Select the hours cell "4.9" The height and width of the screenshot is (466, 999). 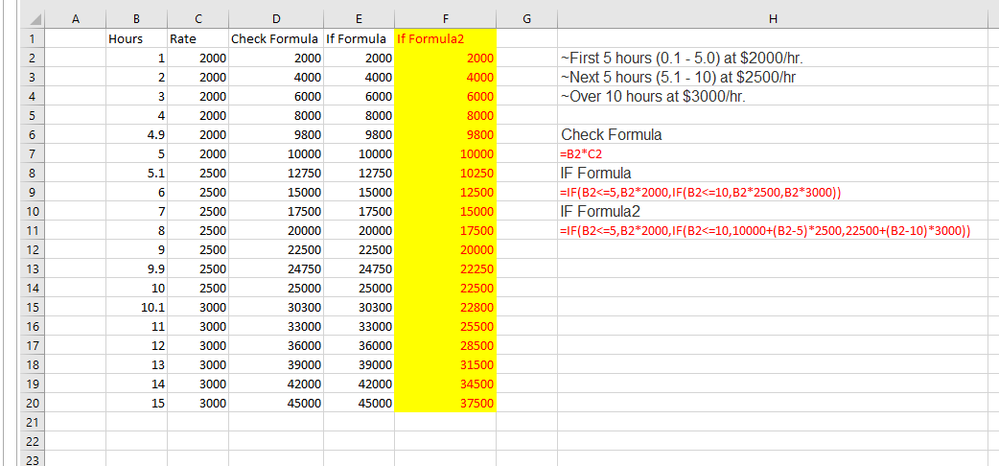pyautogui.click(x=136, y=135)
